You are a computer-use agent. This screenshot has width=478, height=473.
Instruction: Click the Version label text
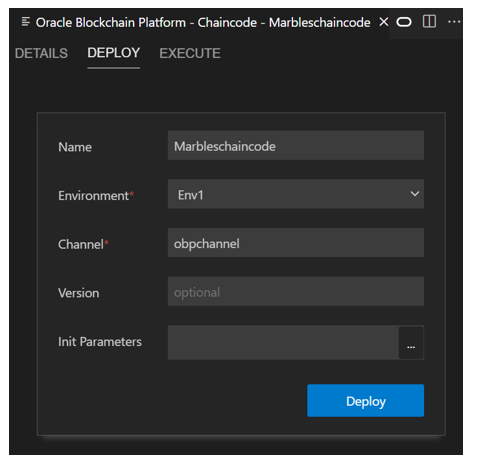pos(78,293)
